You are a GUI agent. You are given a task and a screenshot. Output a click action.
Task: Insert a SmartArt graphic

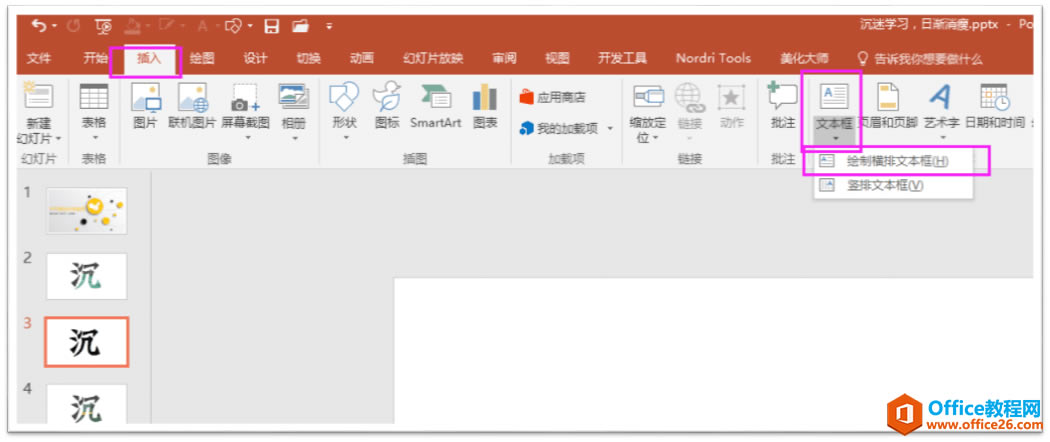(435, 106)
